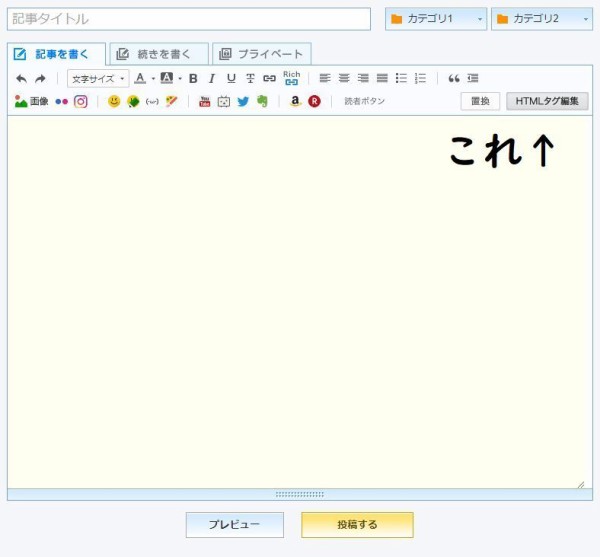Viewport: 600px width, 557px height.
Task: Open the プライベート tab
Action: pos(262,54)
